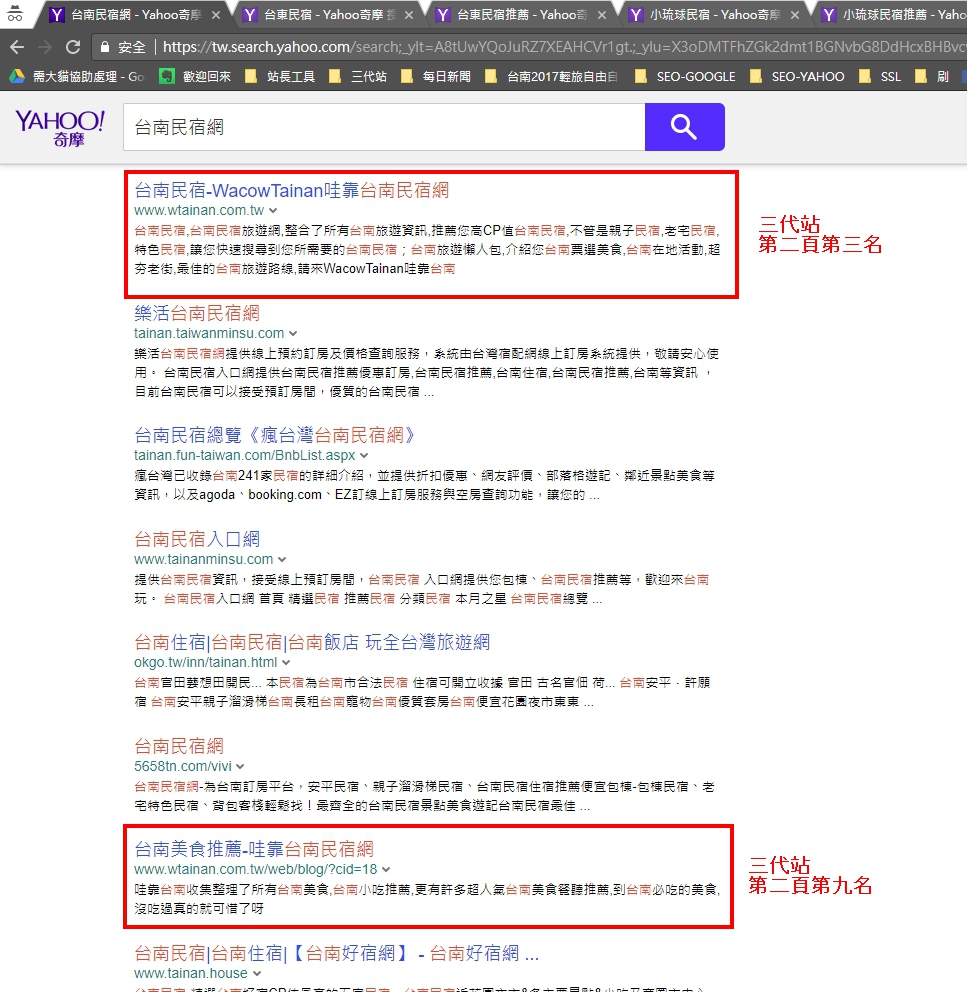
Task: Click the folder icon for 刷 bookmark
Action: (x=921, y=77)
